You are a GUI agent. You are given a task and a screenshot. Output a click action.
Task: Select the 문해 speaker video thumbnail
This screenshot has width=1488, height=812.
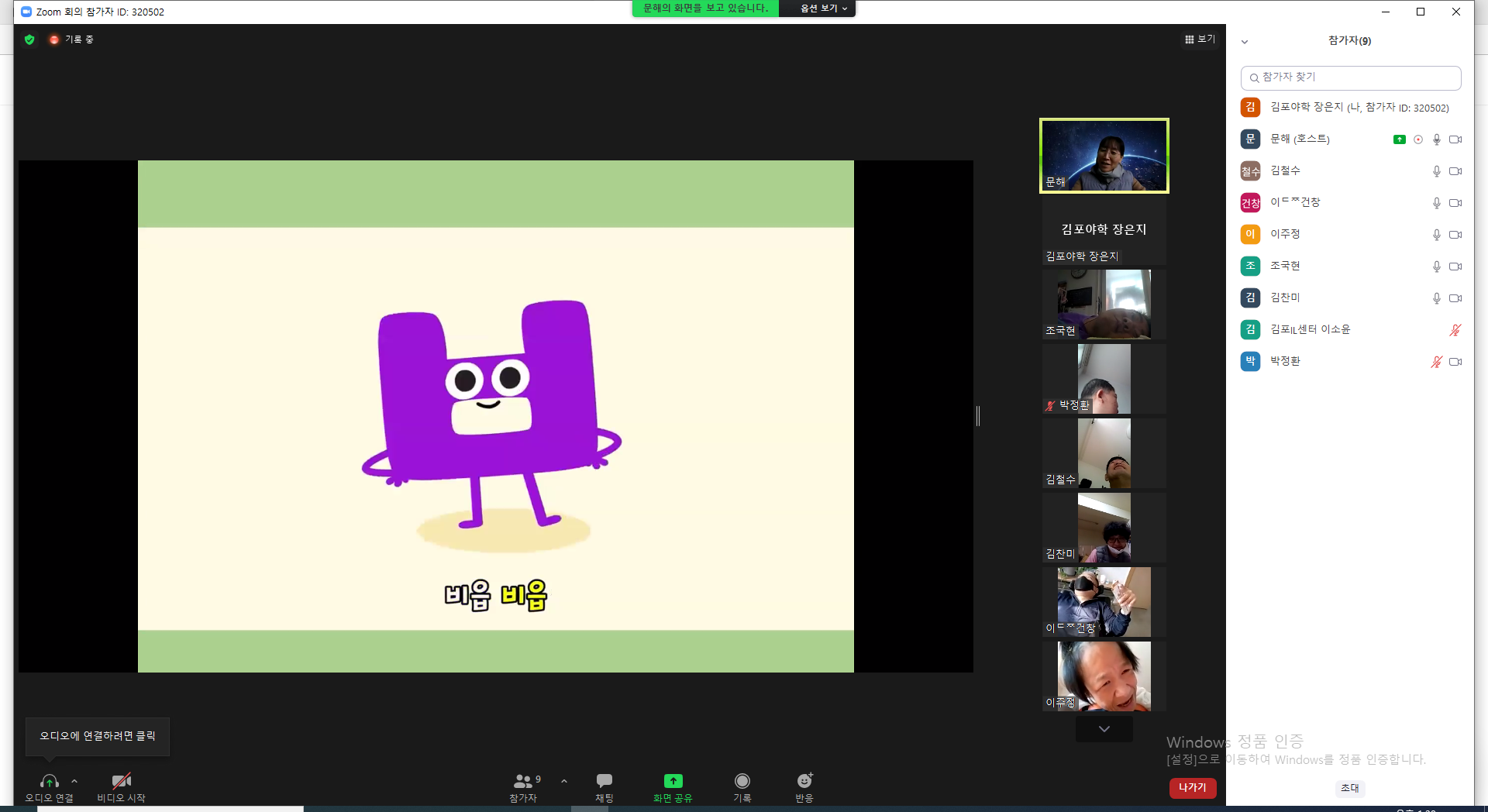tap(1104, 156)
